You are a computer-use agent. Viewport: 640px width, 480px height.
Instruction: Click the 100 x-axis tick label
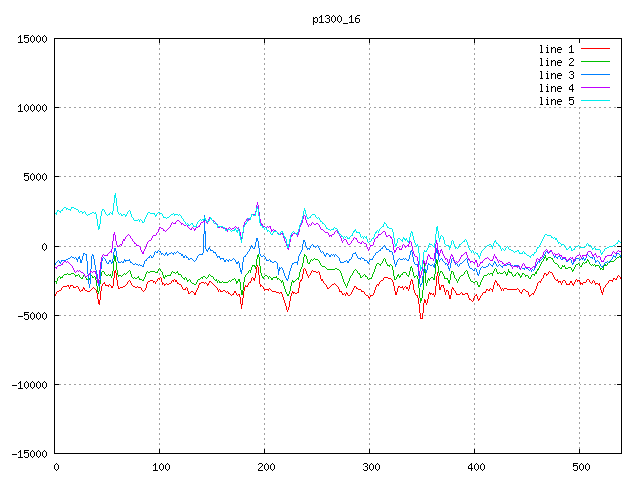(x=160, y=467)
